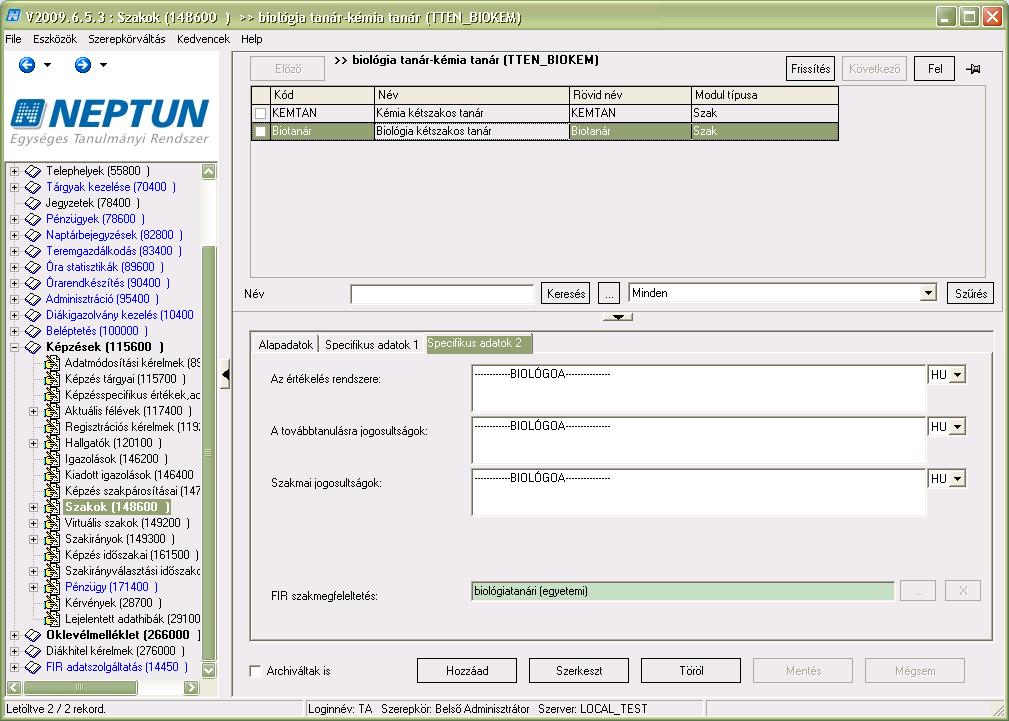Tick the checkbox in the Biotanár row

260,131
